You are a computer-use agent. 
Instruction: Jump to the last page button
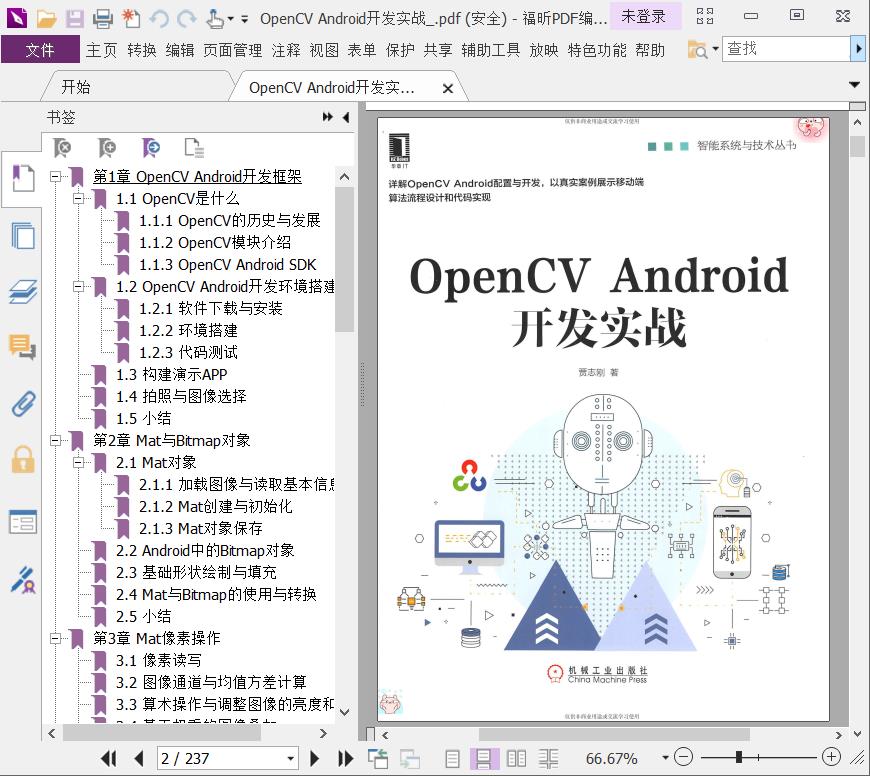[346, 758]
